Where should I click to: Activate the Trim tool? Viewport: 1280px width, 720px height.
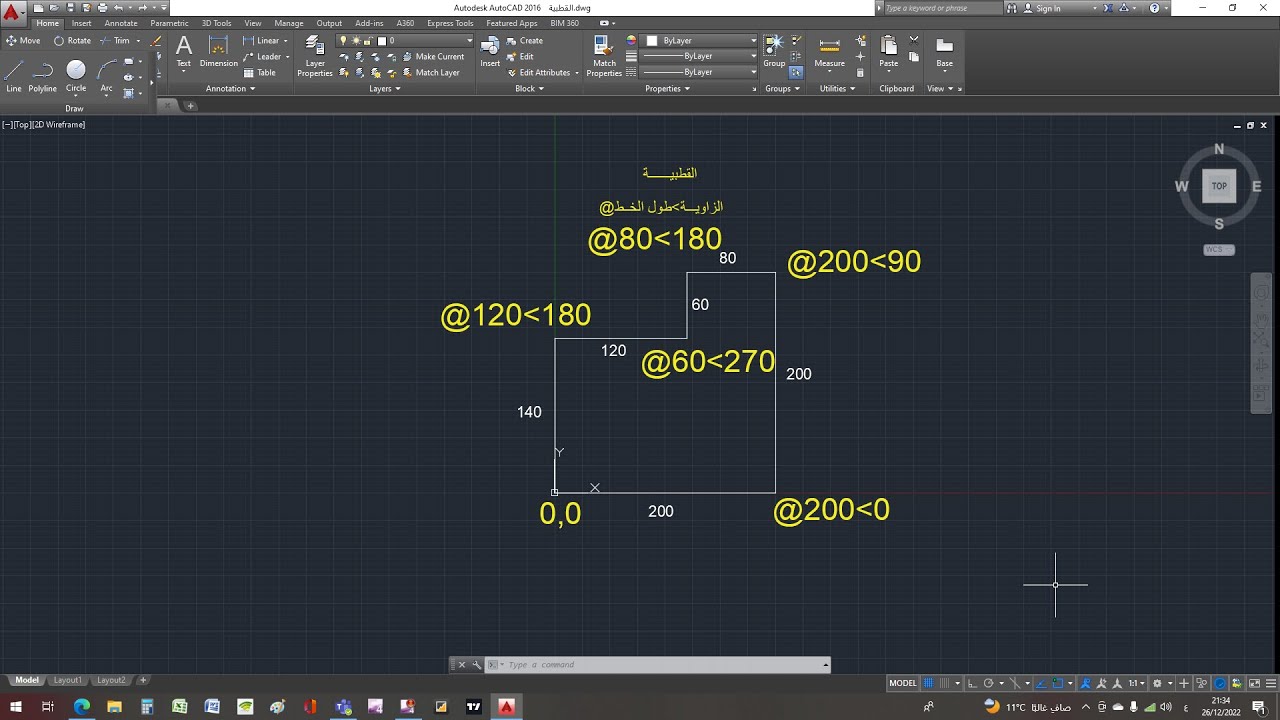tap(115, 41)
